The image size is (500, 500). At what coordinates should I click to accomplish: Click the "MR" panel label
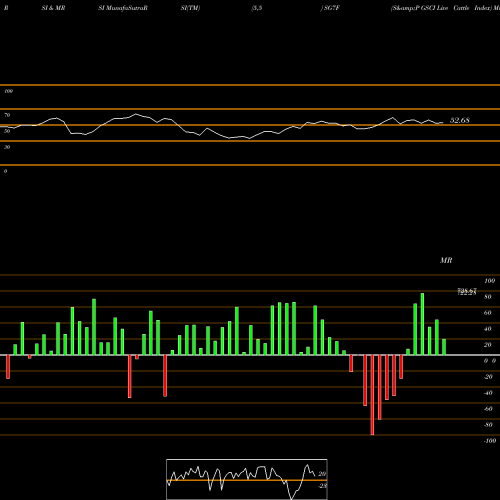tap(446, 260)
